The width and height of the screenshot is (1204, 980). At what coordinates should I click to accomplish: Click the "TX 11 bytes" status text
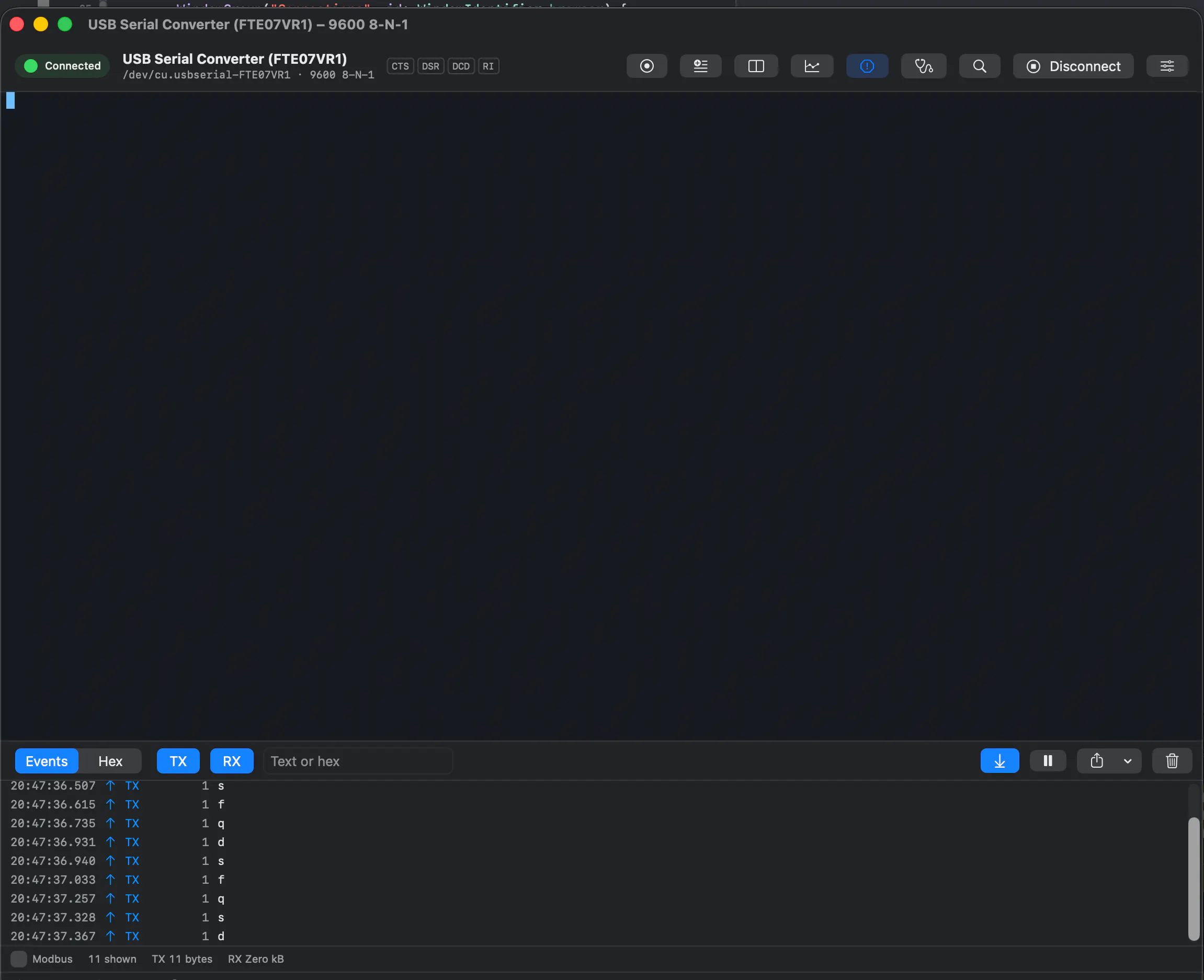182,959
